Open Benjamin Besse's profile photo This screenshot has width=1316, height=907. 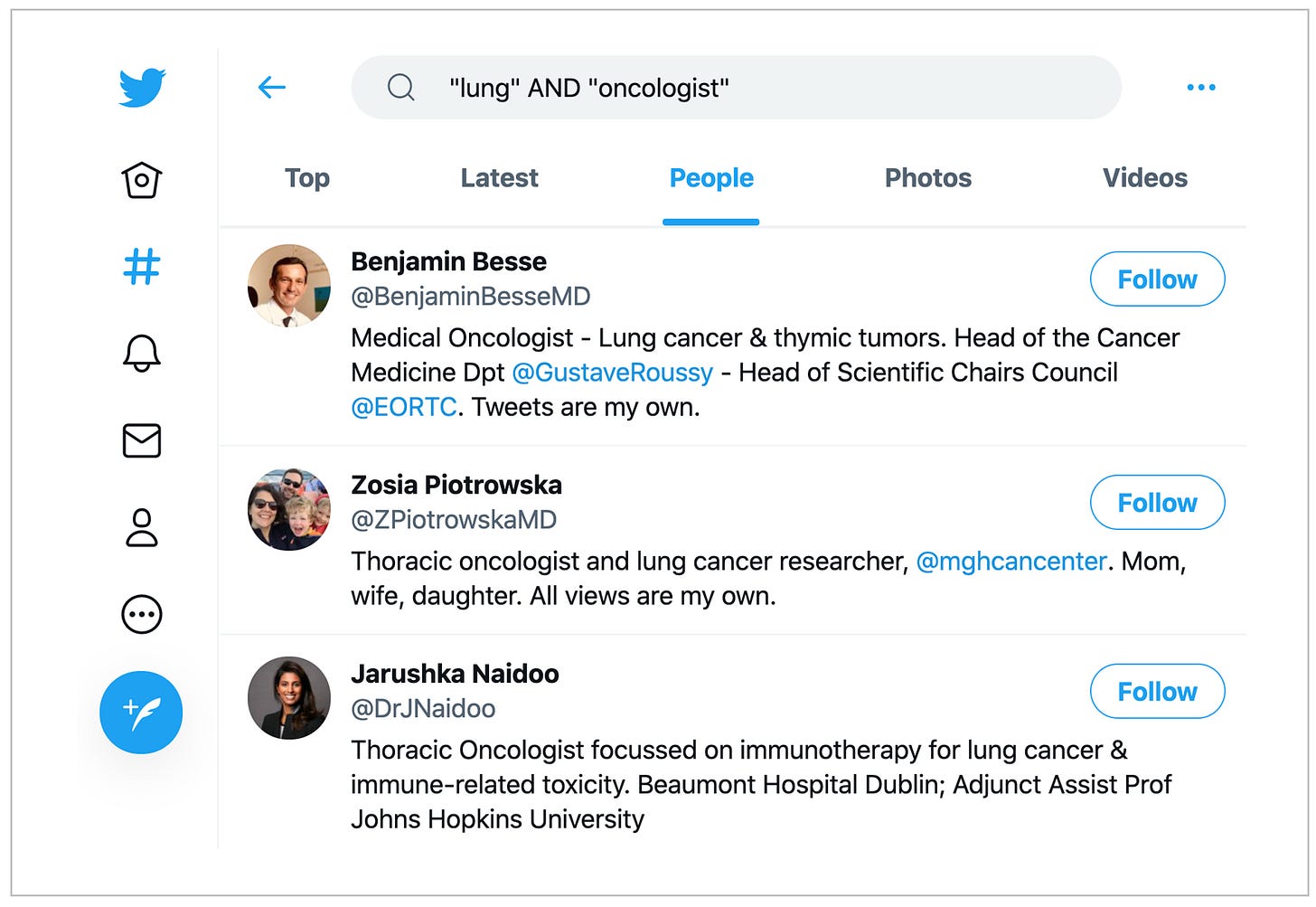click(x=289, y=286)
